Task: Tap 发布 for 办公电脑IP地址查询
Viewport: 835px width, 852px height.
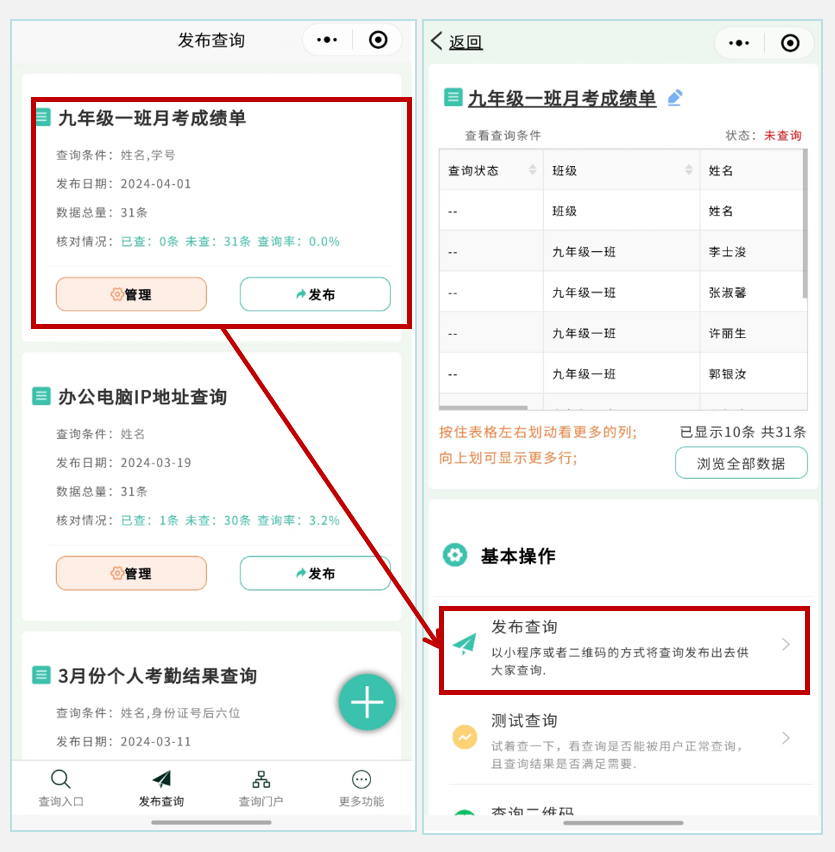Action: (x=315, y=573)
